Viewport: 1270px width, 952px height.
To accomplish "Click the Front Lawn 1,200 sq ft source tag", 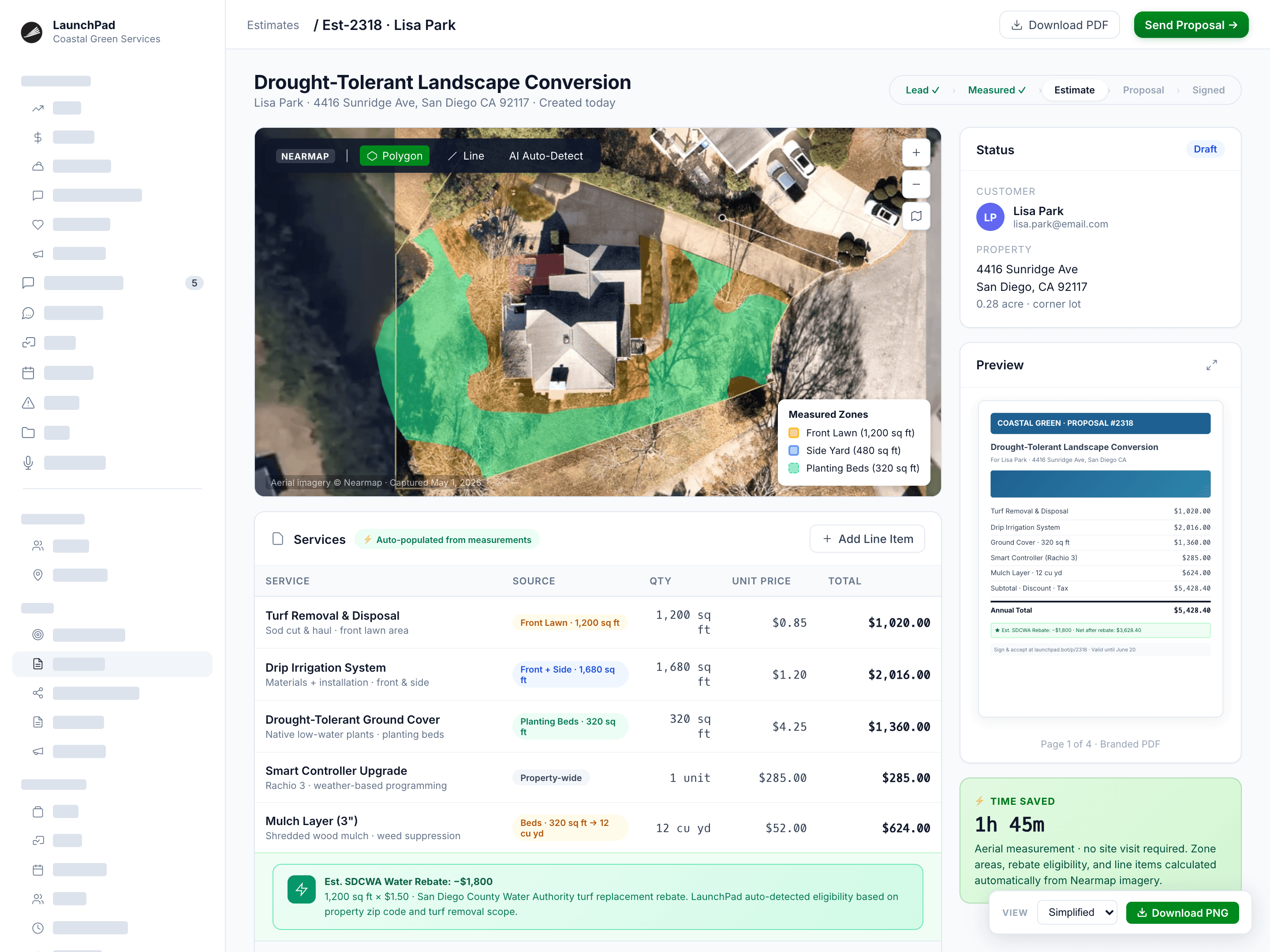I will (570, 623).
